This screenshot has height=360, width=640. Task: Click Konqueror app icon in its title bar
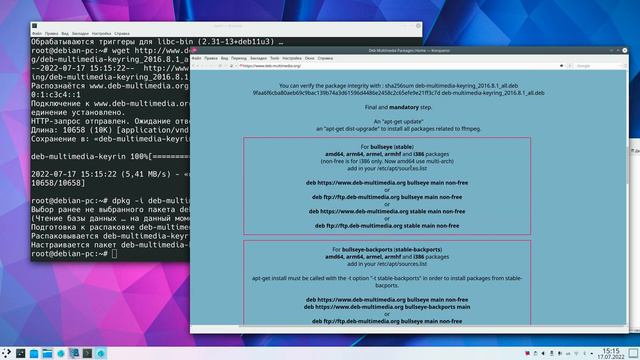[195, 50]
